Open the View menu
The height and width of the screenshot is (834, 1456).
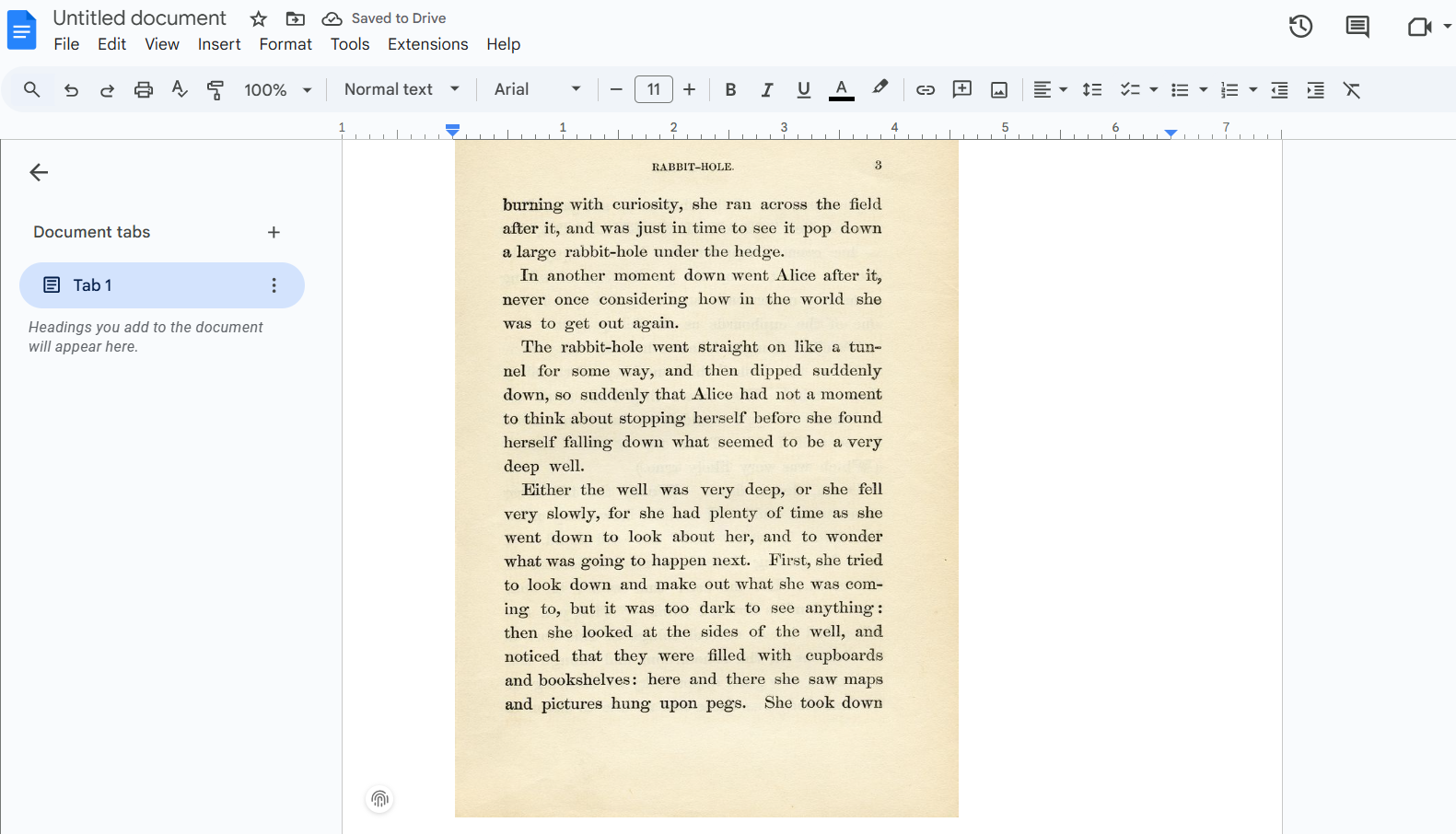162,44
